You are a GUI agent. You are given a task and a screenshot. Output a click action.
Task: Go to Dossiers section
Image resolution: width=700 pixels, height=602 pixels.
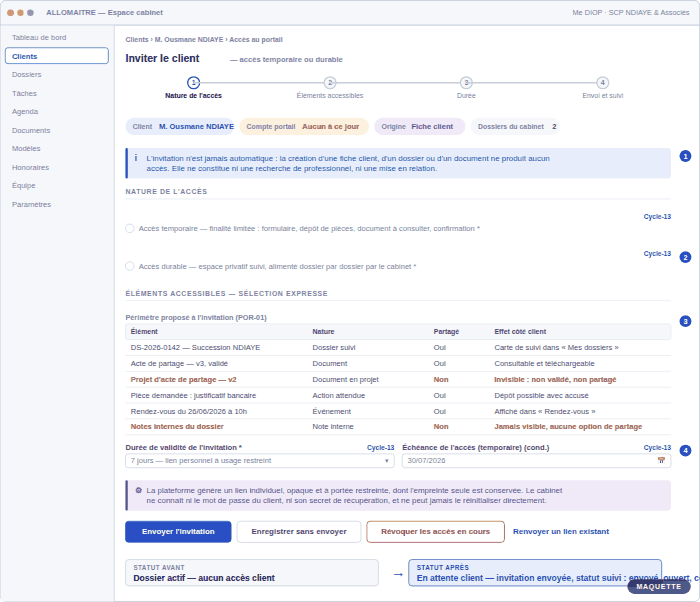click(26, 75)
